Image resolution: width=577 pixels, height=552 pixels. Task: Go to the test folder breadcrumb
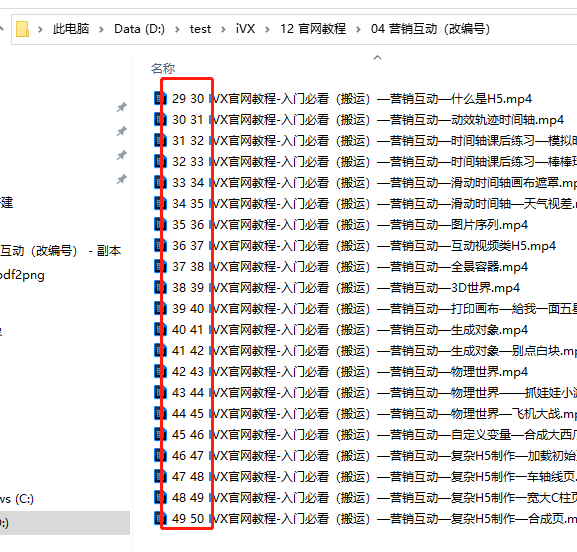(200, 29)
